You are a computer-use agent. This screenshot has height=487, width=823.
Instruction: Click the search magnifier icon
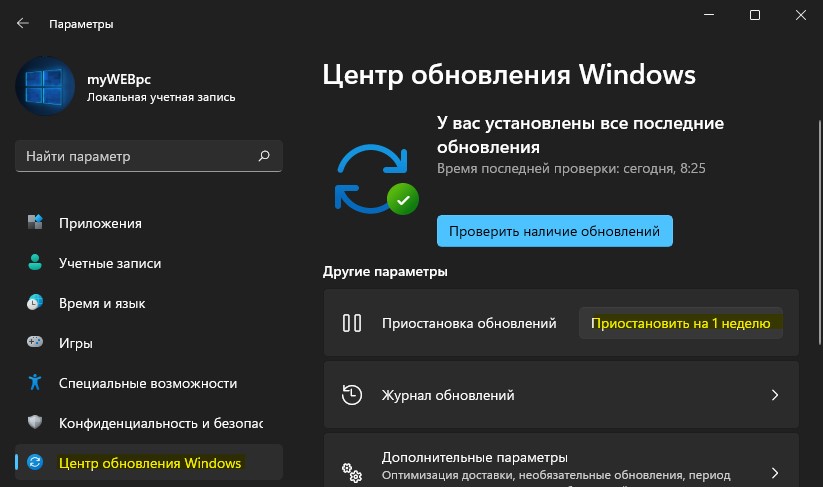(x=264, y=156)
